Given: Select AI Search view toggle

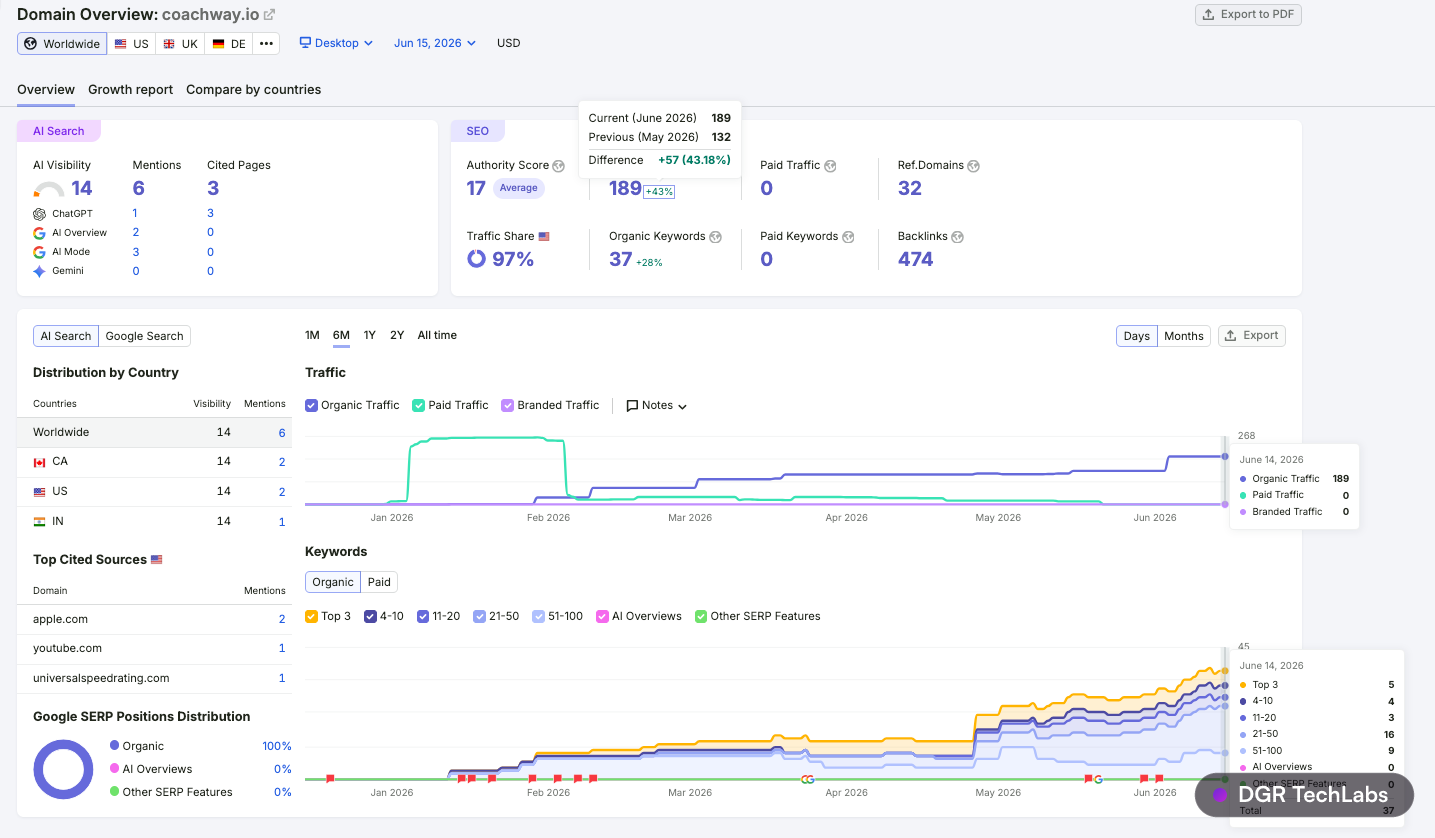Looking at the screenshot, I should 66,336.
